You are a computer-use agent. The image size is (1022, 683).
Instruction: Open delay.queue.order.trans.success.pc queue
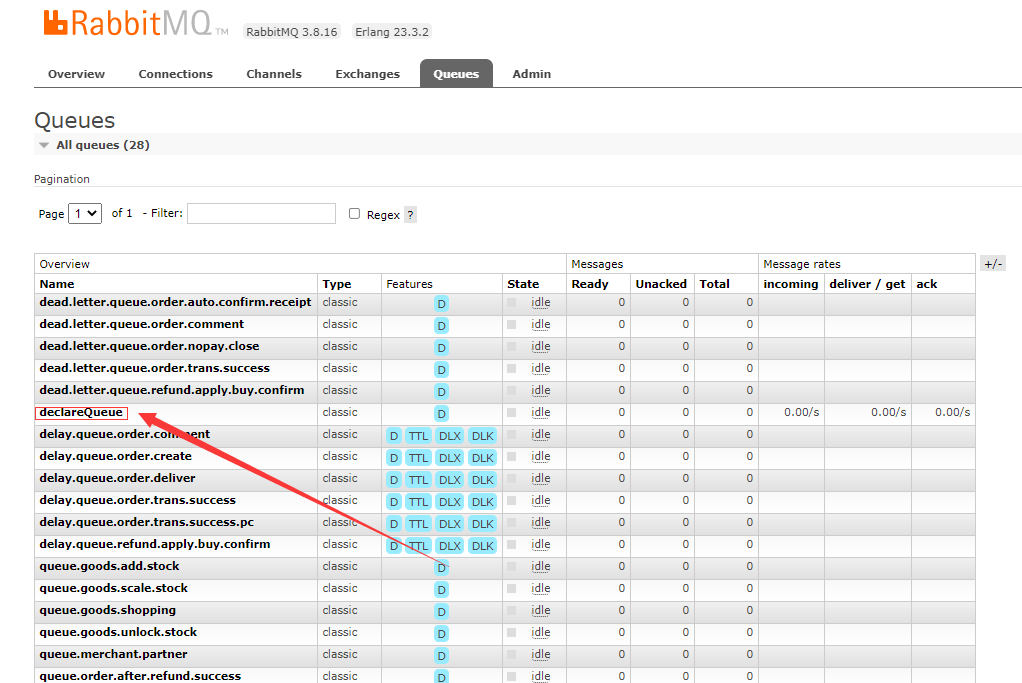(147, 523)
